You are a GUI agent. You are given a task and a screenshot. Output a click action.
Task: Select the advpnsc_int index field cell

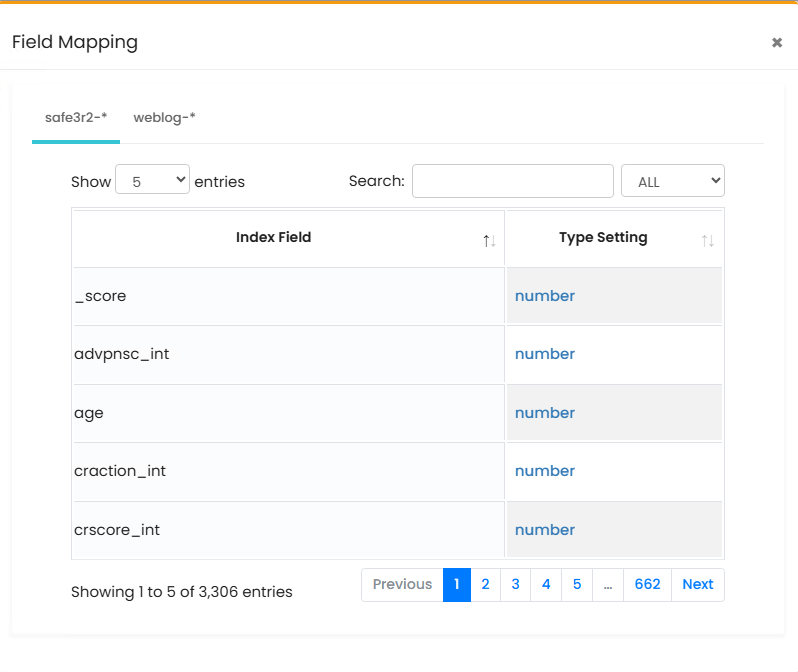pyautogui.click(x=289, y=354)
